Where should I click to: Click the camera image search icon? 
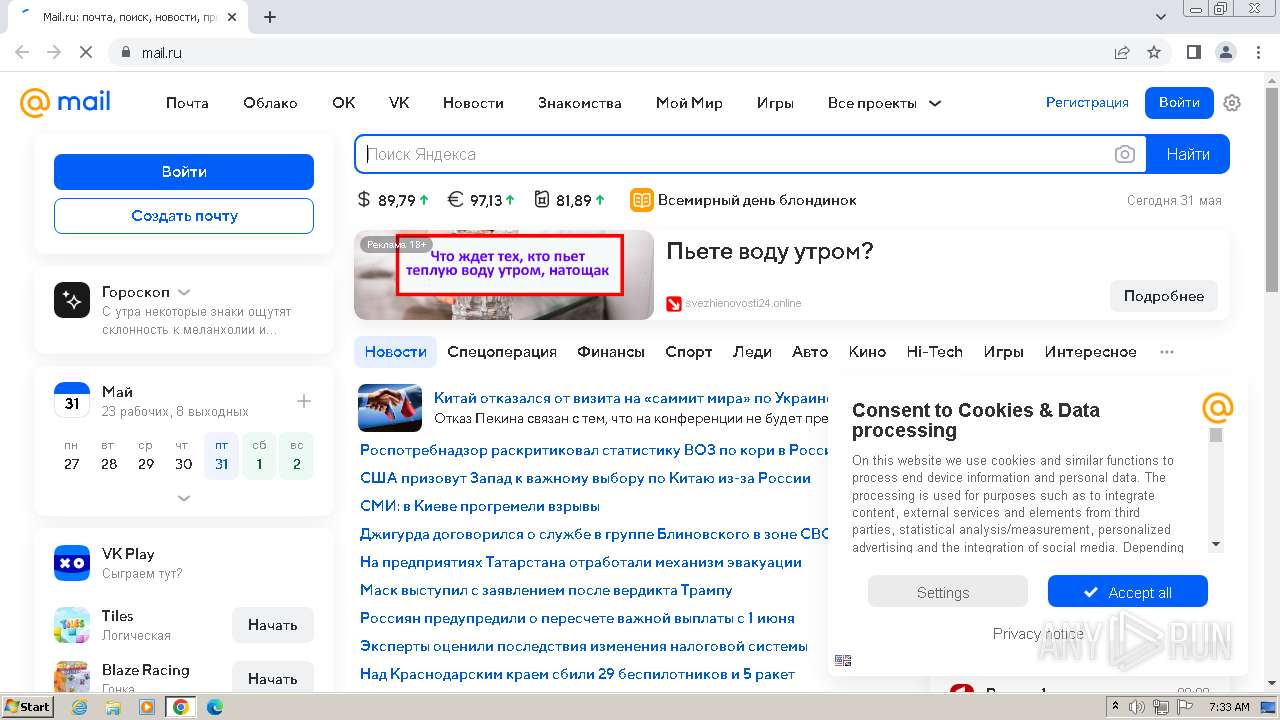[x=1125, y=154]
